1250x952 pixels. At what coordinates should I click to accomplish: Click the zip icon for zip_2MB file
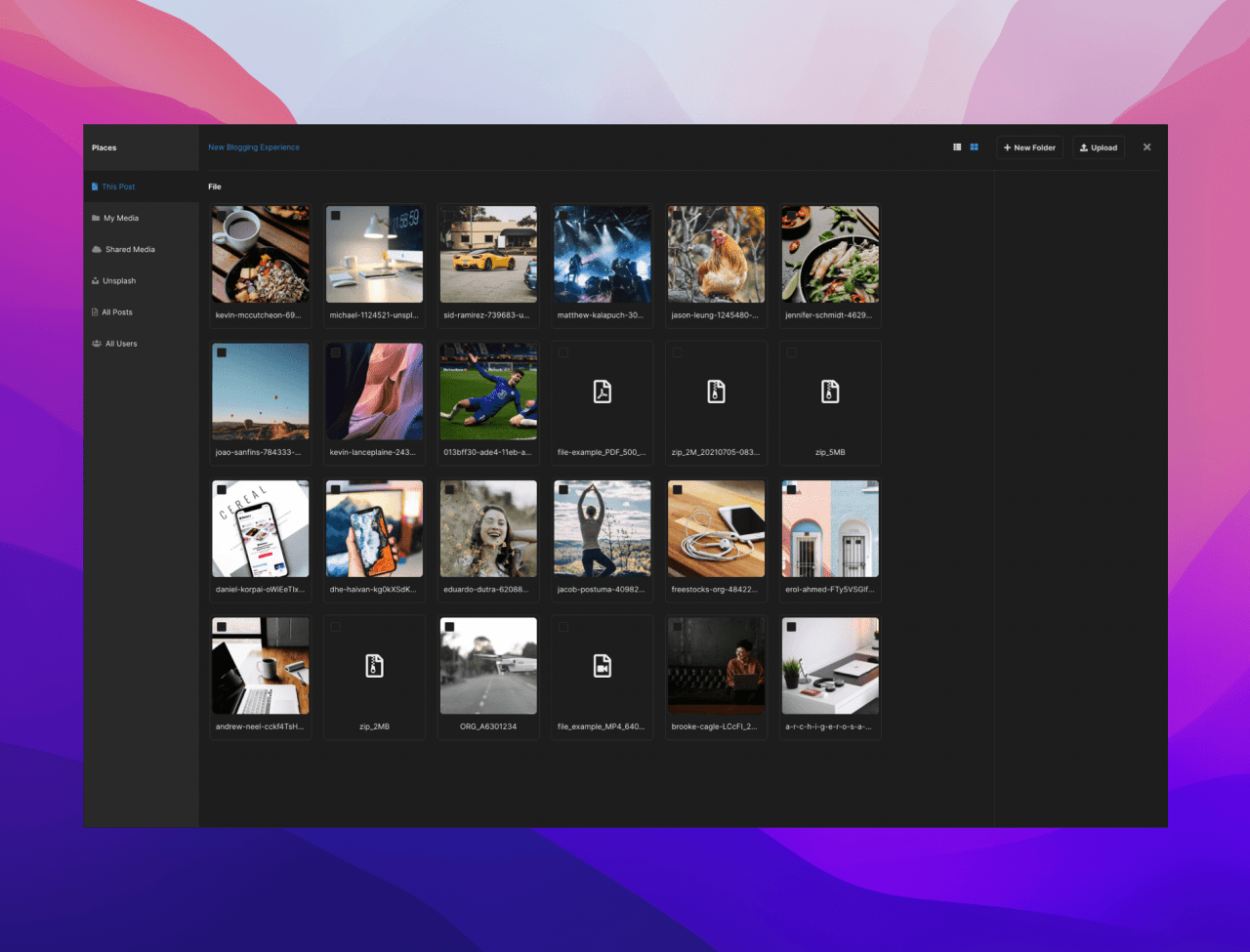pyautogui.click(x=374, y=666)
